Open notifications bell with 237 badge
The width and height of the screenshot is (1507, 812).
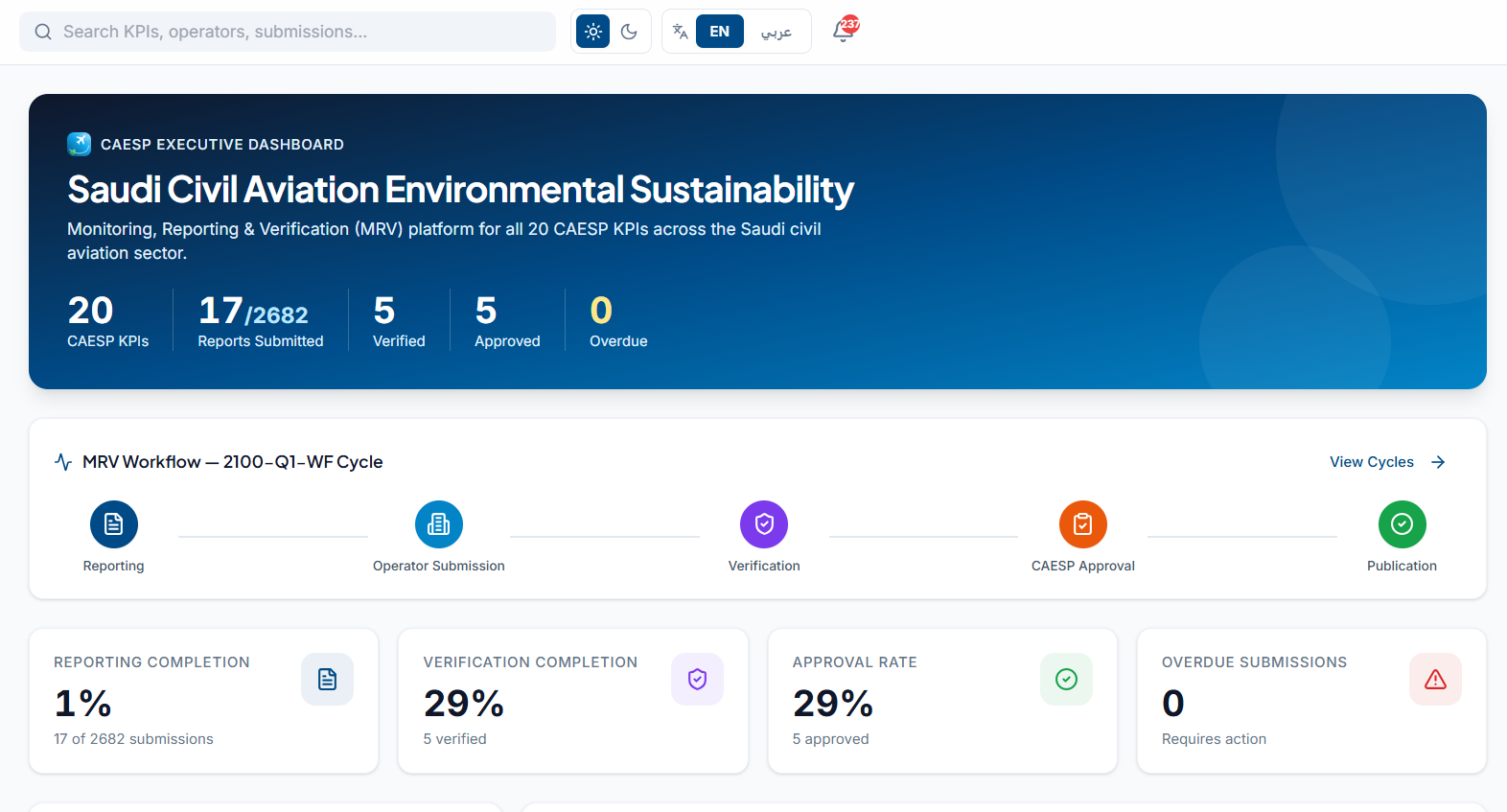click(845, 31)
